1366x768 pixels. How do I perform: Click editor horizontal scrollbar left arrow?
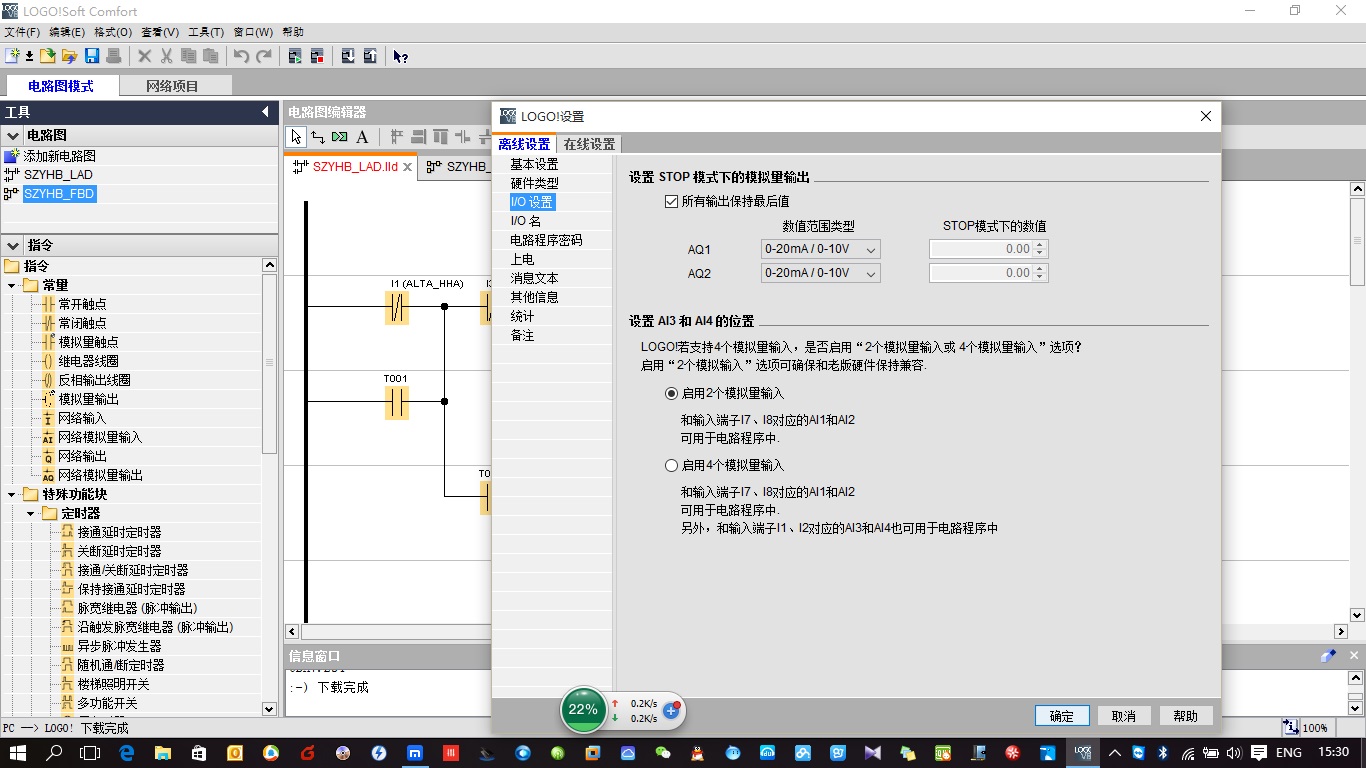(x=292, y=632)
